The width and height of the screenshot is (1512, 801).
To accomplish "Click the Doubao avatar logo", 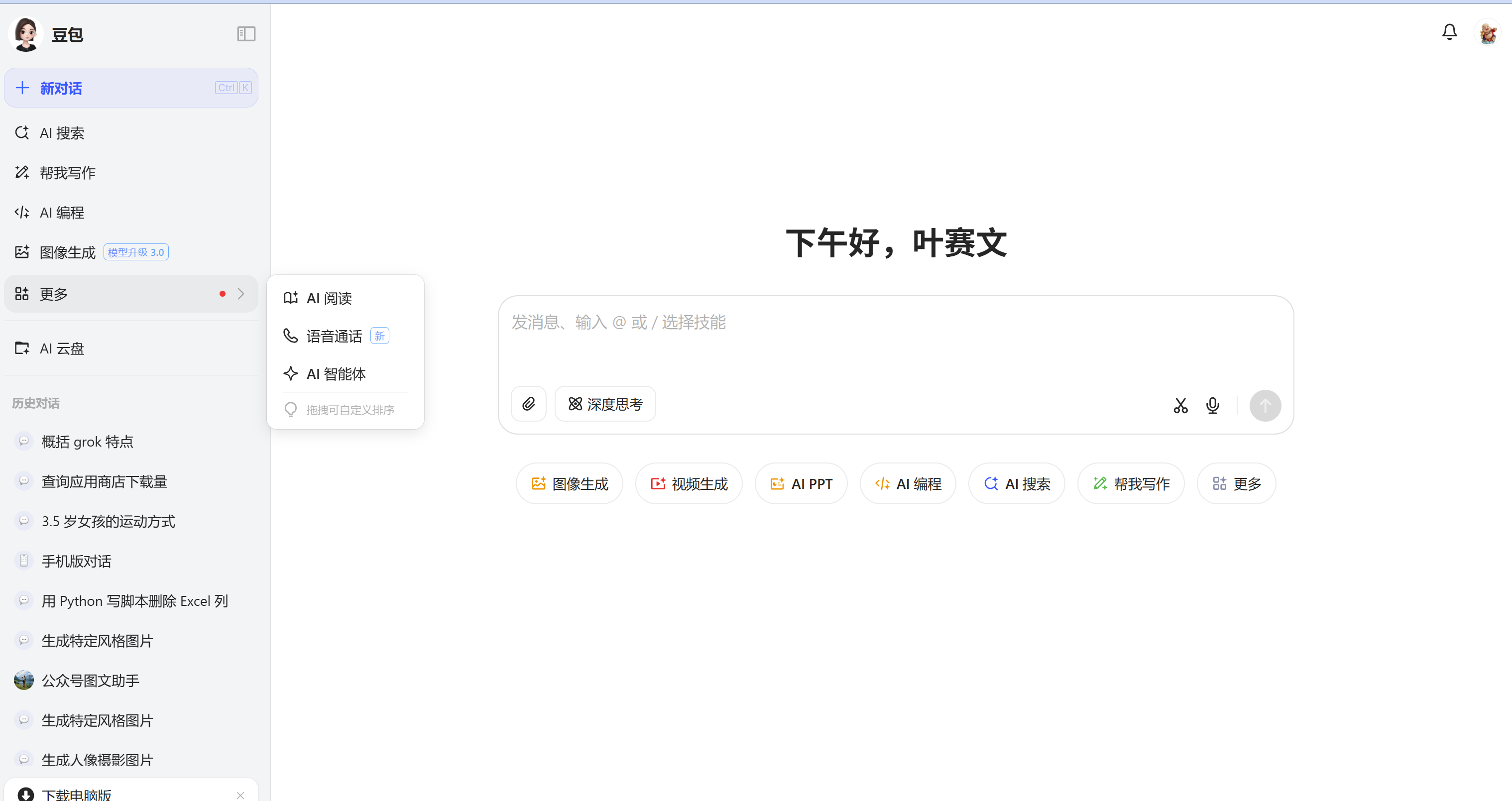I will (x=26, y=34).
